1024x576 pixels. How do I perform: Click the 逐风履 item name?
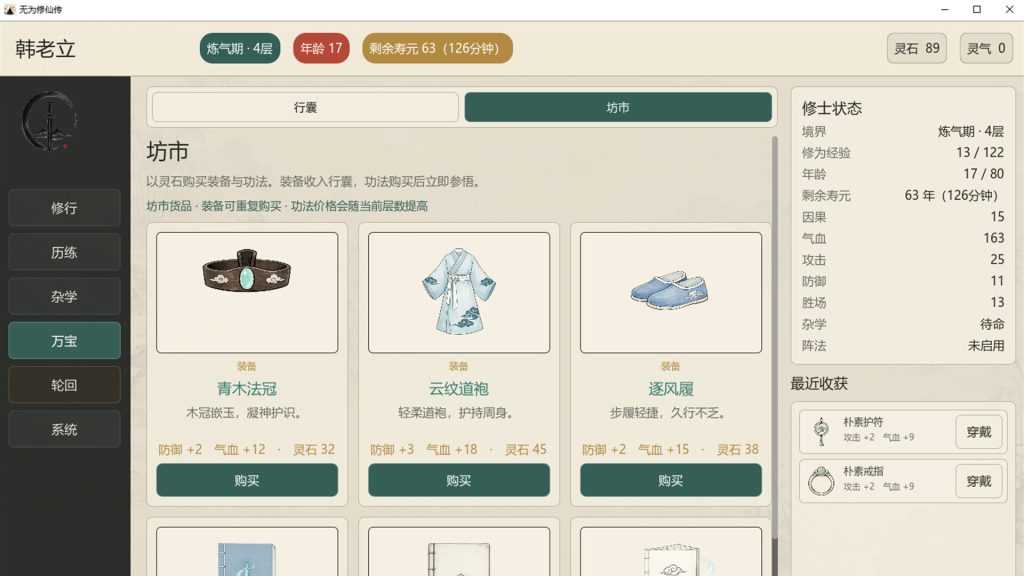click(x=671, y=389)
